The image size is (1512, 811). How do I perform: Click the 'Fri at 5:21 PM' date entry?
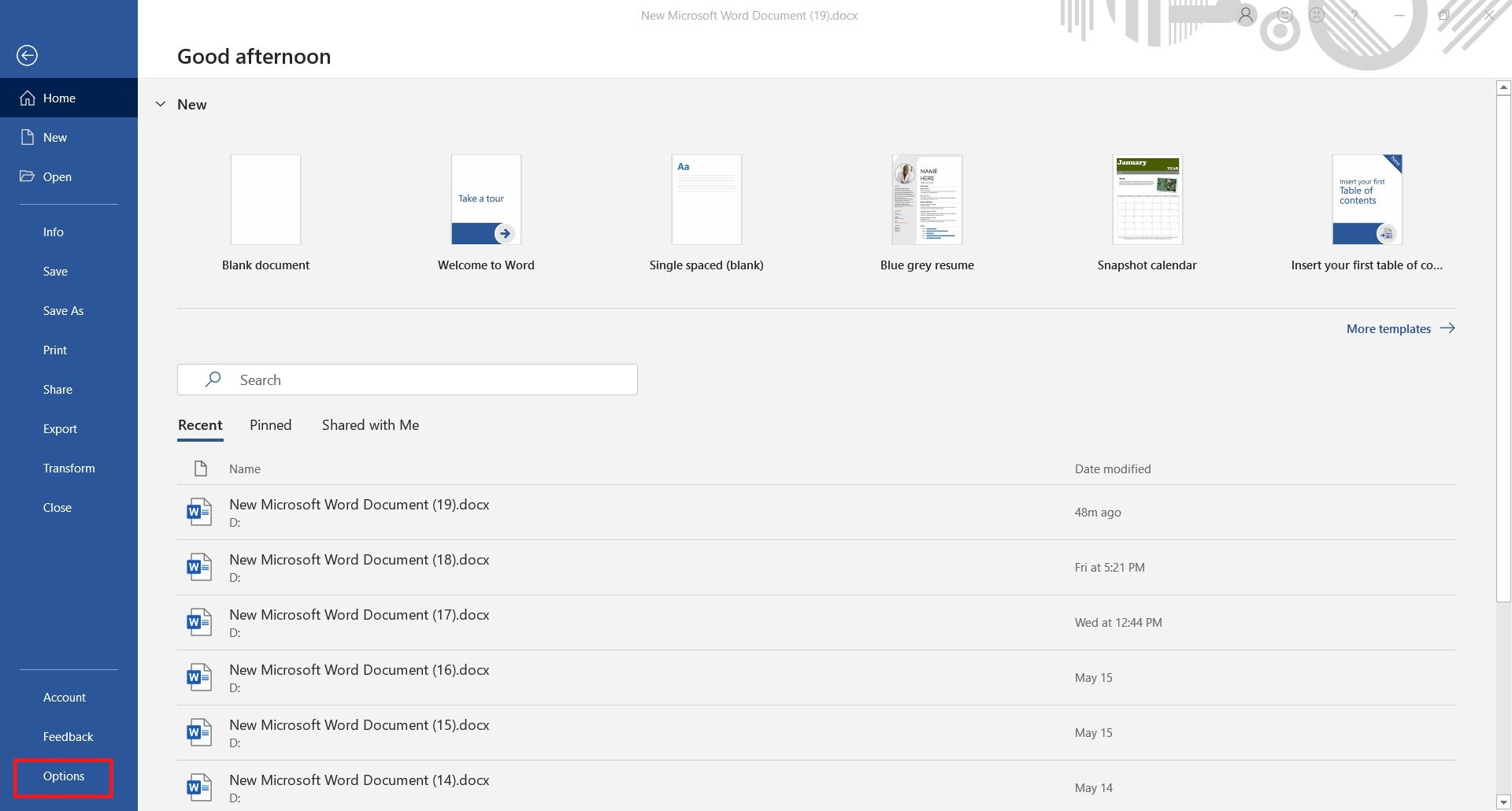(x=1110, y=567)
